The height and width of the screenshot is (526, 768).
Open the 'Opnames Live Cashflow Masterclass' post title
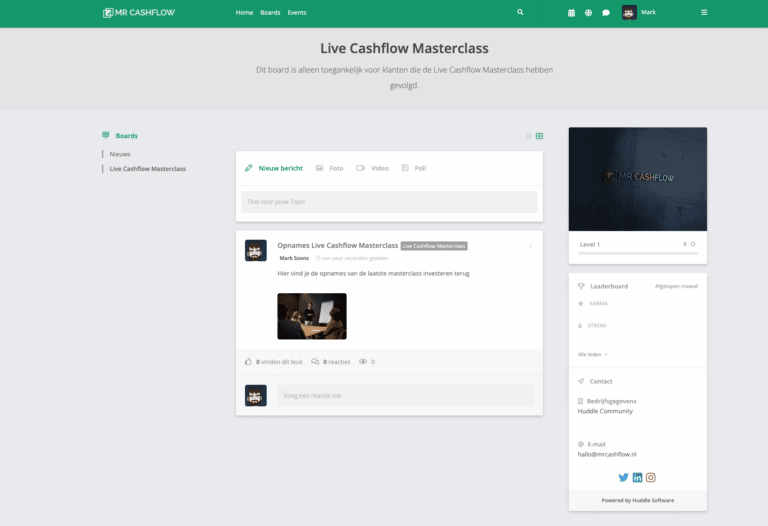pyautogui.click(x=337, y=245)
